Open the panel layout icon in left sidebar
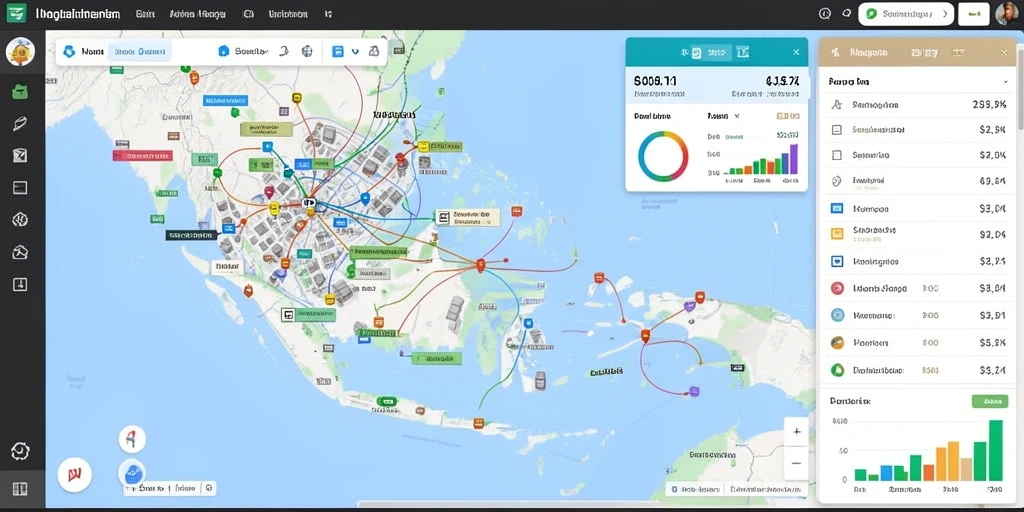1024x512 pixels. pos(20,187)
